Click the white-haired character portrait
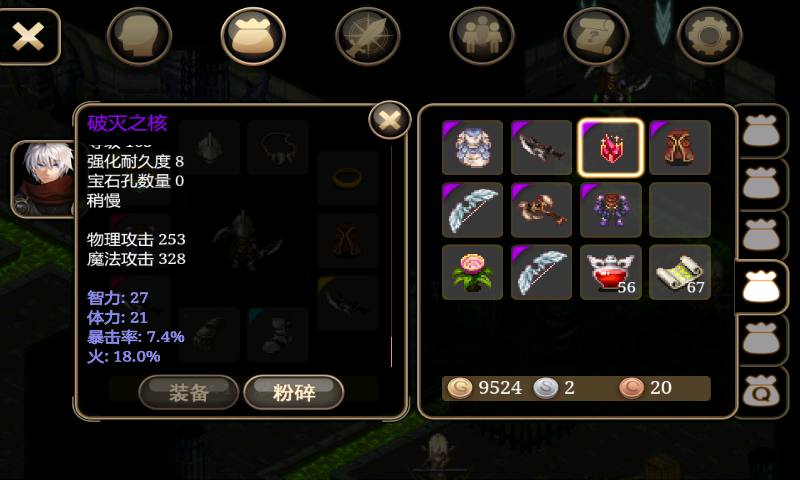Screen dimensions: 800x480 pos(44,179)
